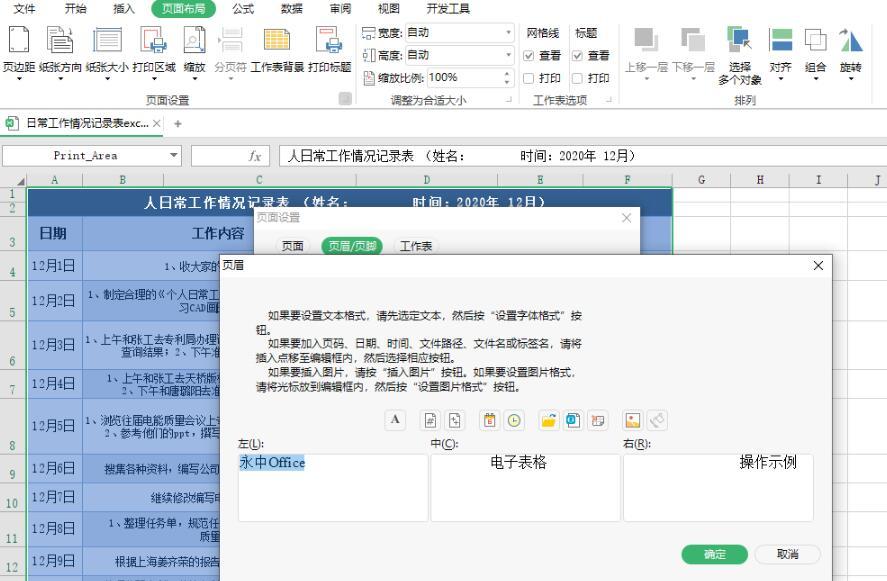887x581 pixels.
Task: Toggle 网格线 查看 checkbox
Action: (530, 56)
